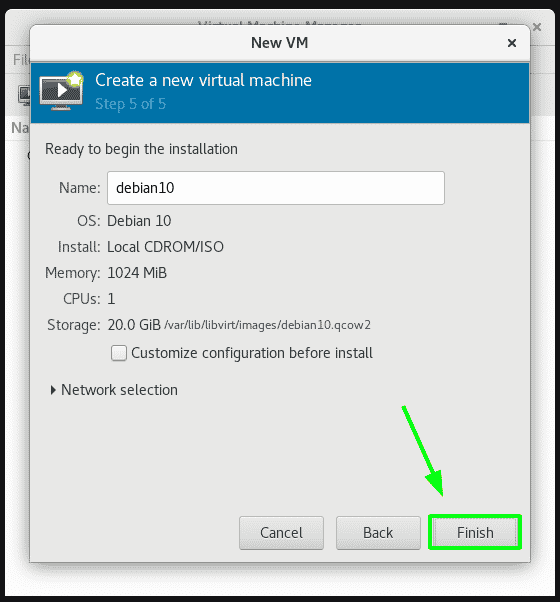This screenshot has width=560, height=602.
Task: Enable Customize configuration before install checkbox
Action: pyautogui.click(x=119, y=353)
